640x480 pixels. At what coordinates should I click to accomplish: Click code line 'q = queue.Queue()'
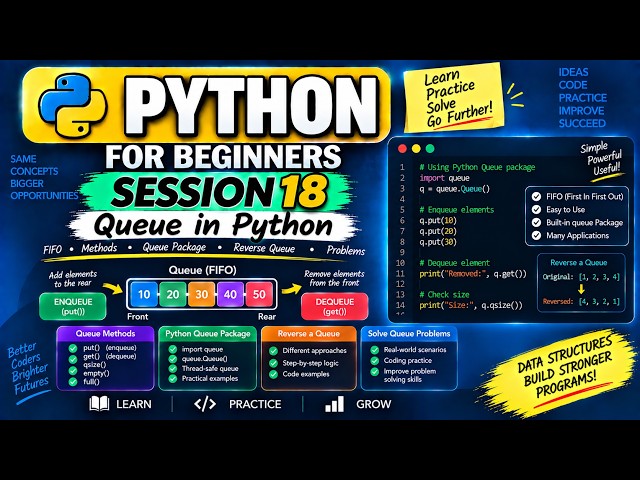(454, 189)
